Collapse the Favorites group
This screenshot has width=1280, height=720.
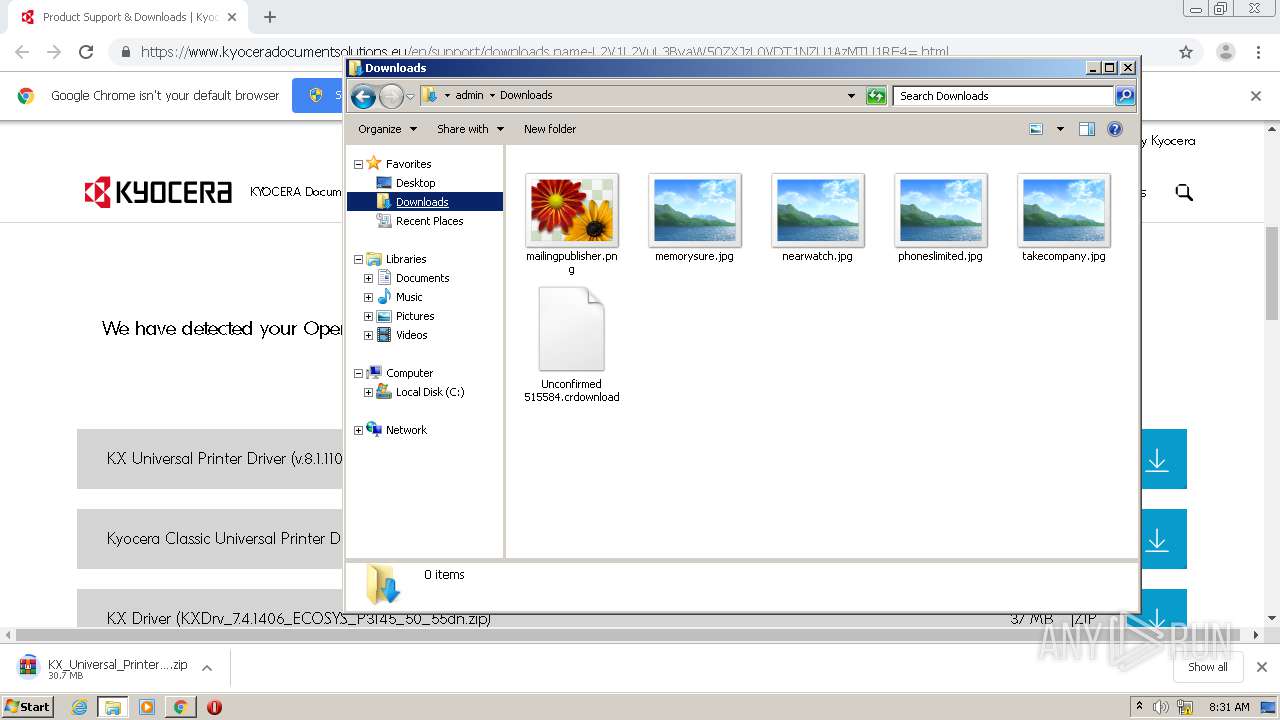point(358,164)
